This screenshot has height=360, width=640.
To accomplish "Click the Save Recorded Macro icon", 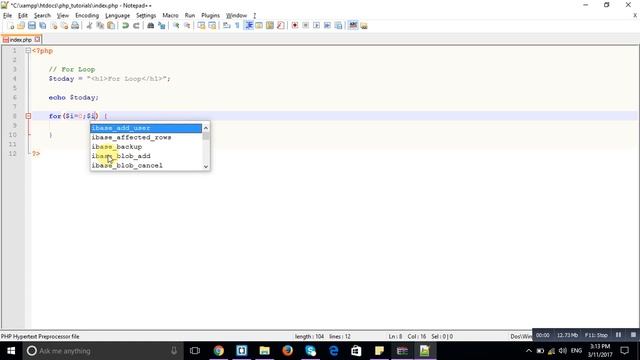I will (x=338, y=26).
